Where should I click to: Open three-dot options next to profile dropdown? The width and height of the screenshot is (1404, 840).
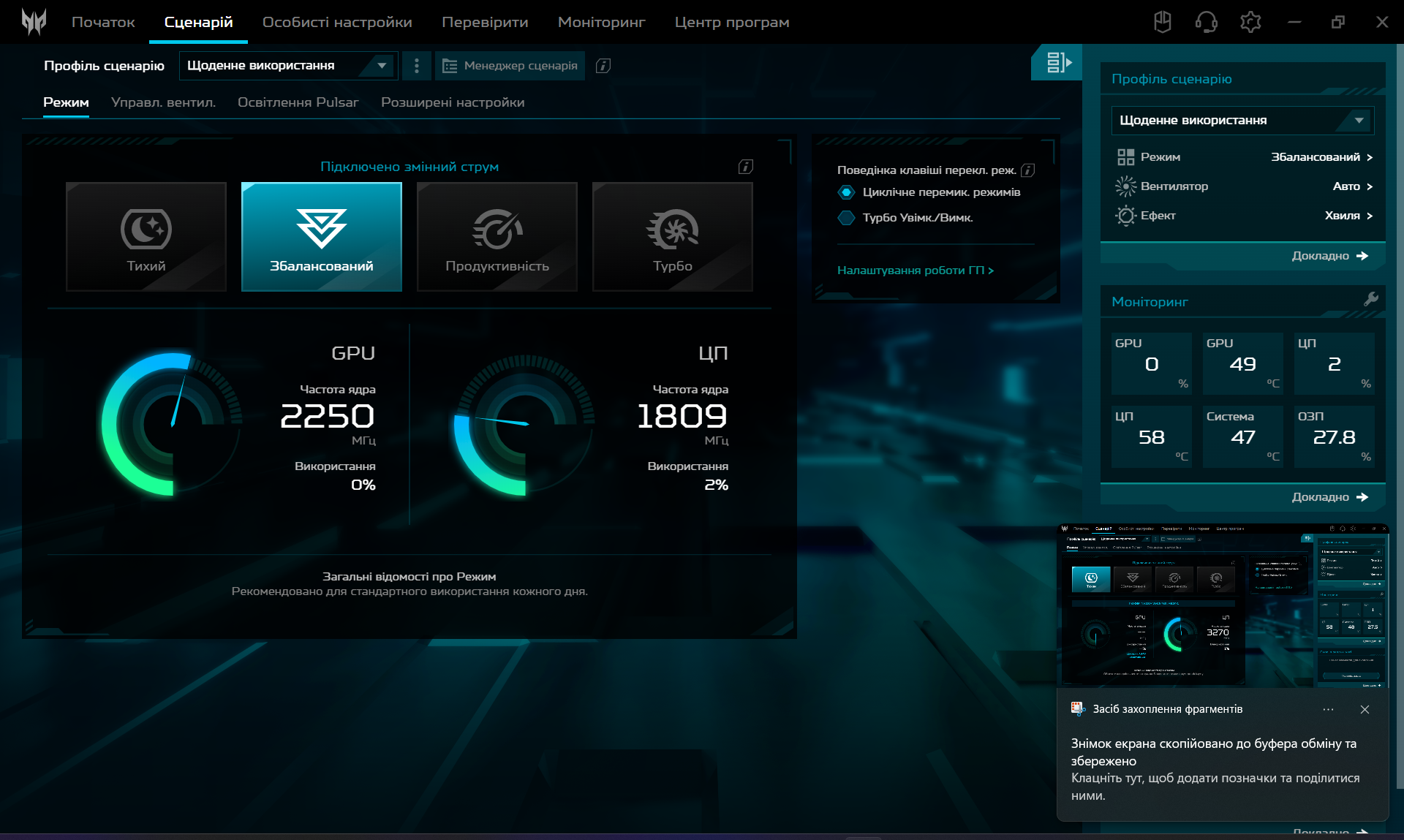[417, 66]
